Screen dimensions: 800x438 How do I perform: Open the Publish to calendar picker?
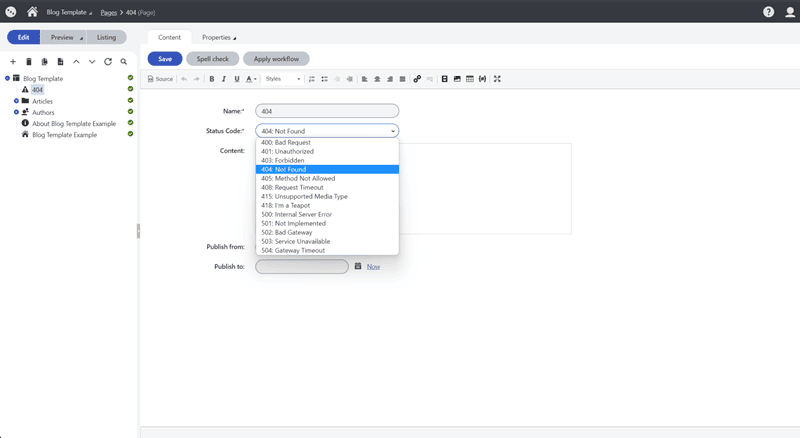click(358, 266)
